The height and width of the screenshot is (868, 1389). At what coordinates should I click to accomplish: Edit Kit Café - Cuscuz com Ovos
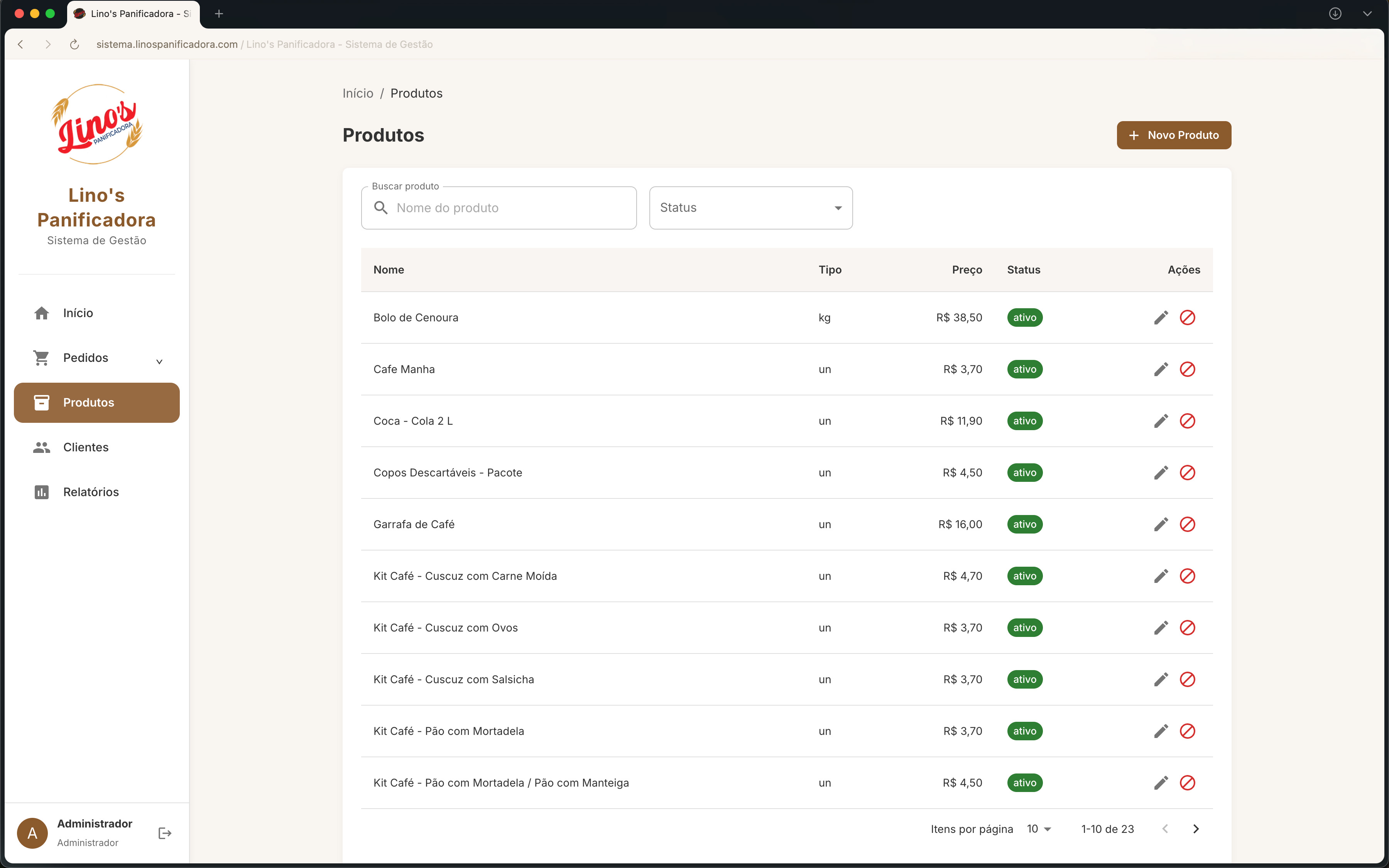(x=1161, y=627)
